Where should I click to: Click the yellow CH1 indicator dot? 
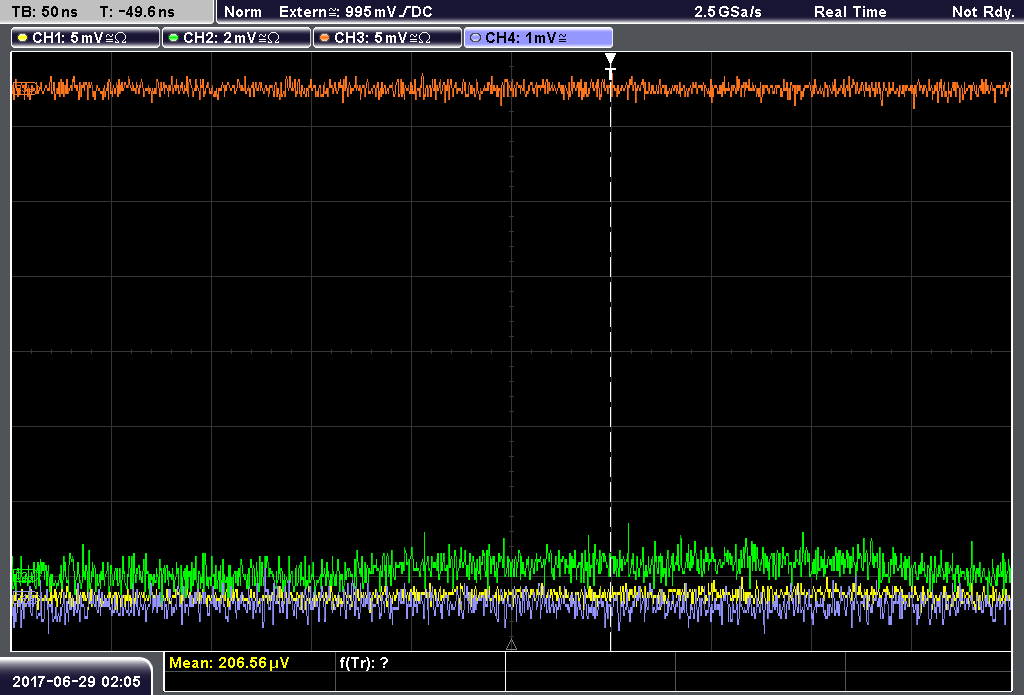tap(23, 38)
